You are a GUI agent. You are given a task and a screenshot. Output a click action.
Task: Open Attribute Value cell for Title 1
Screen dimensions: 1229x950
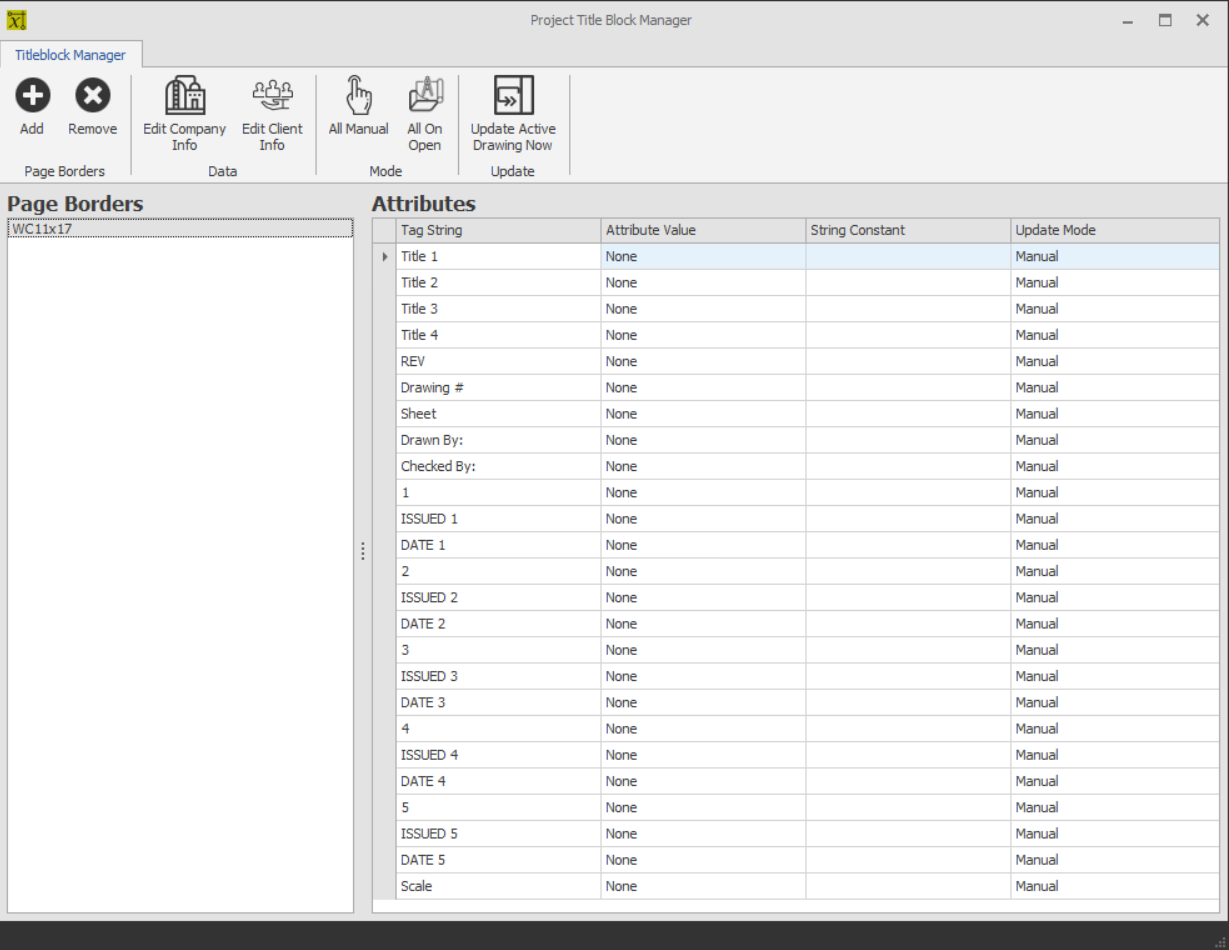point(703,257)
